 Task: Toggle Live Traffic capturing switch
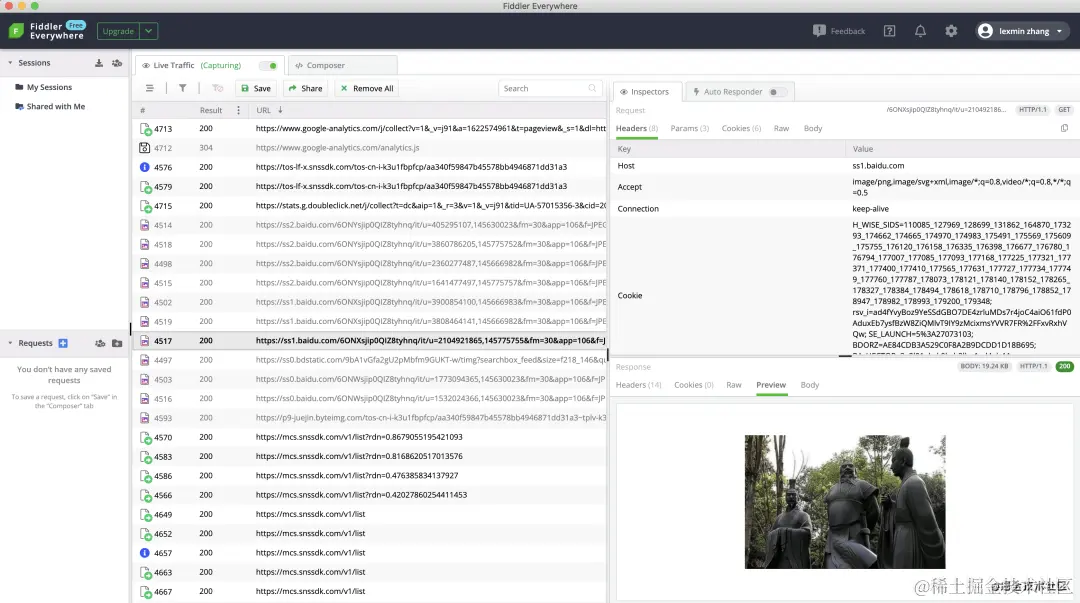pos(268,65)
